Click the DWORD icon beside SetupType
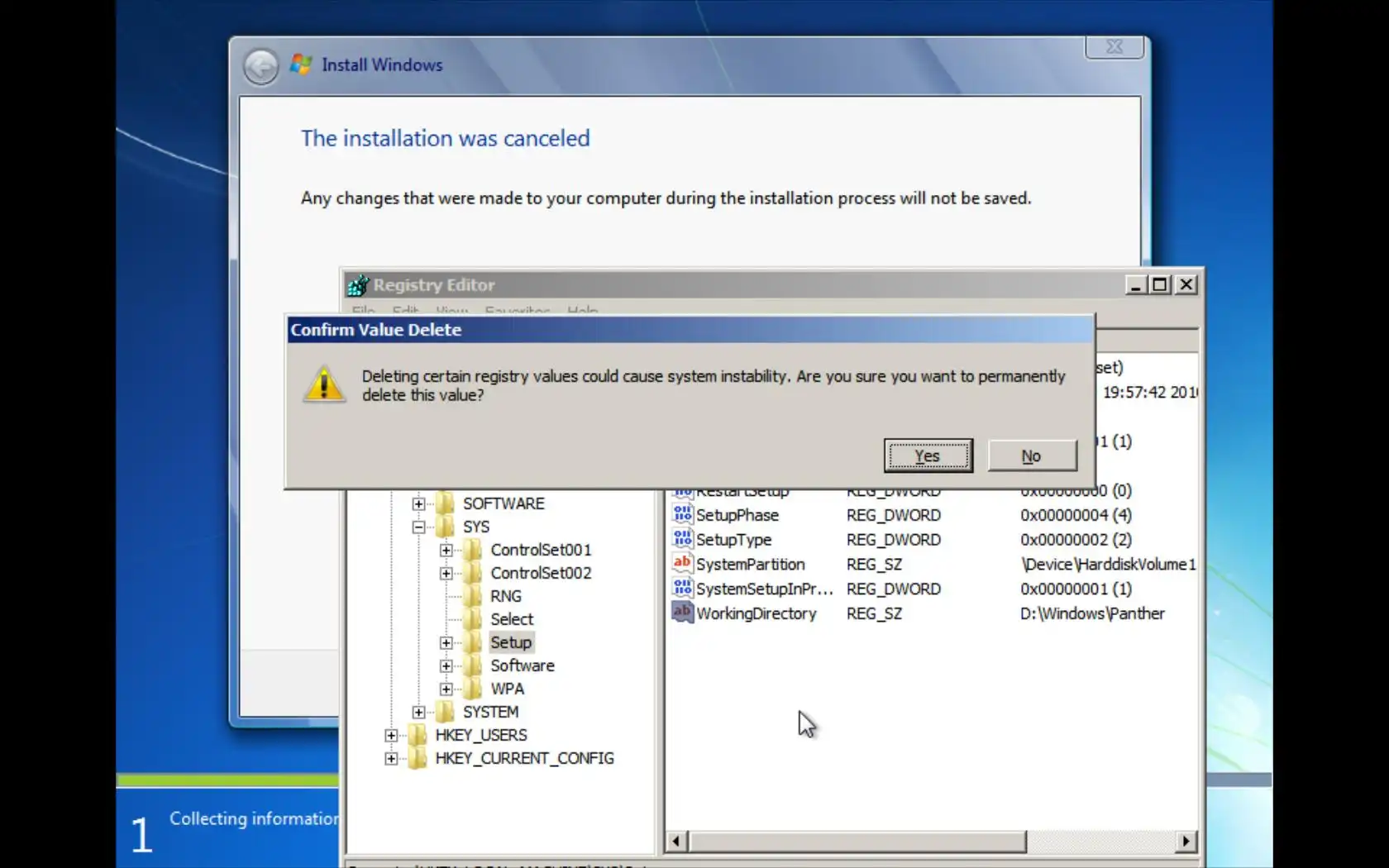 tap(682, 539)
